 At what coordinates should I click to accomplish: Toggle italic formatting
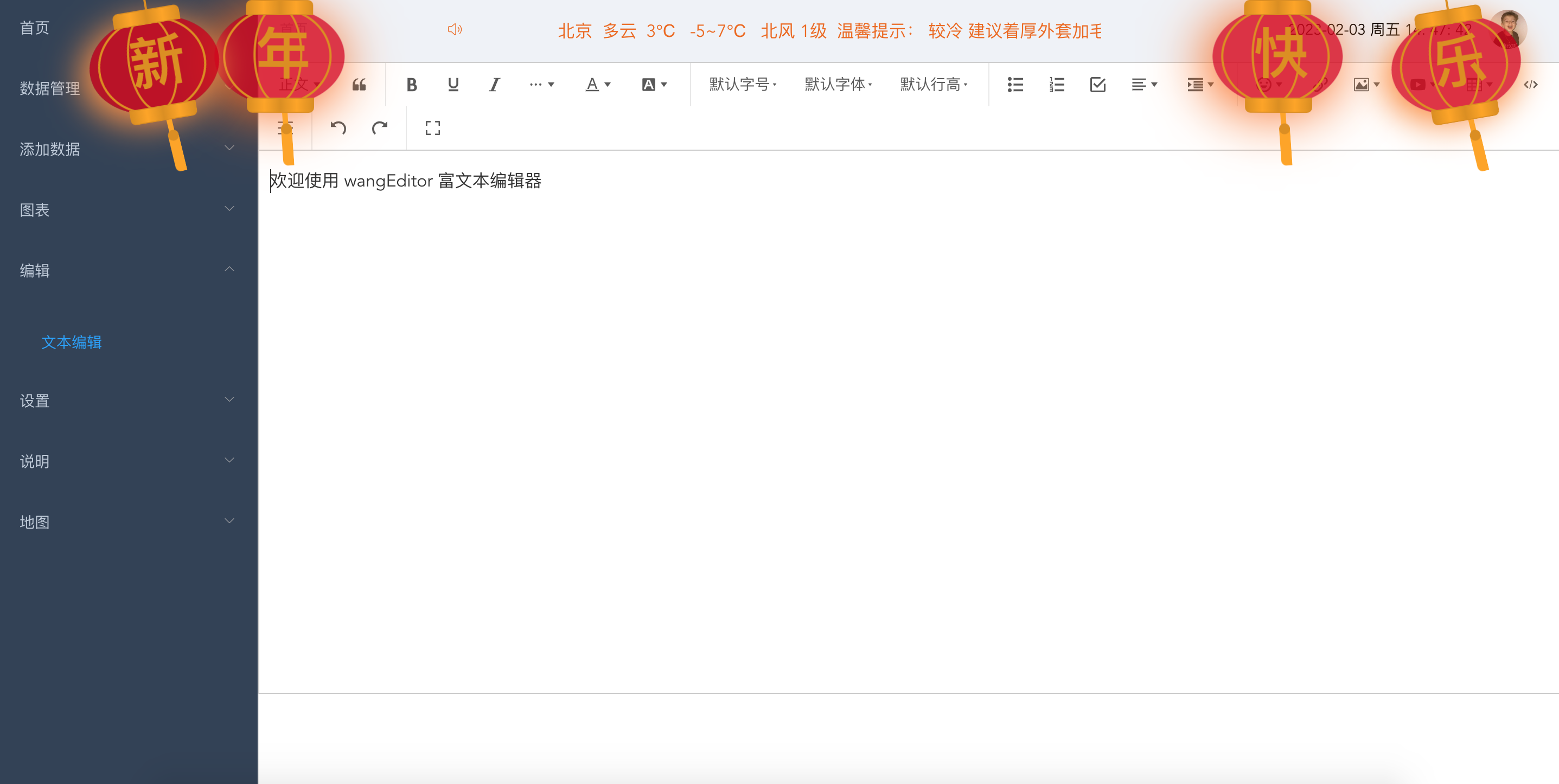[495, 85]
